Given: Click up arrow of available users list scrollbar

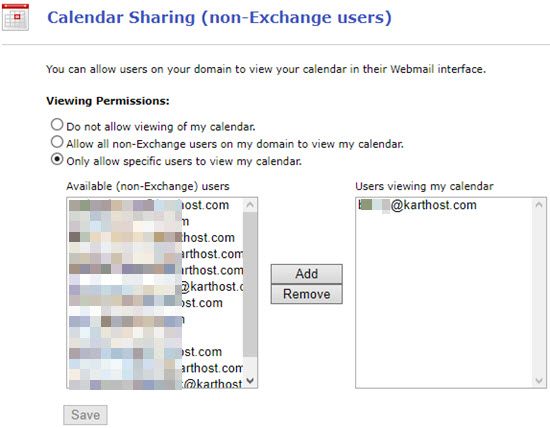Looking at the screenshot, I should [x=250, y=205].
